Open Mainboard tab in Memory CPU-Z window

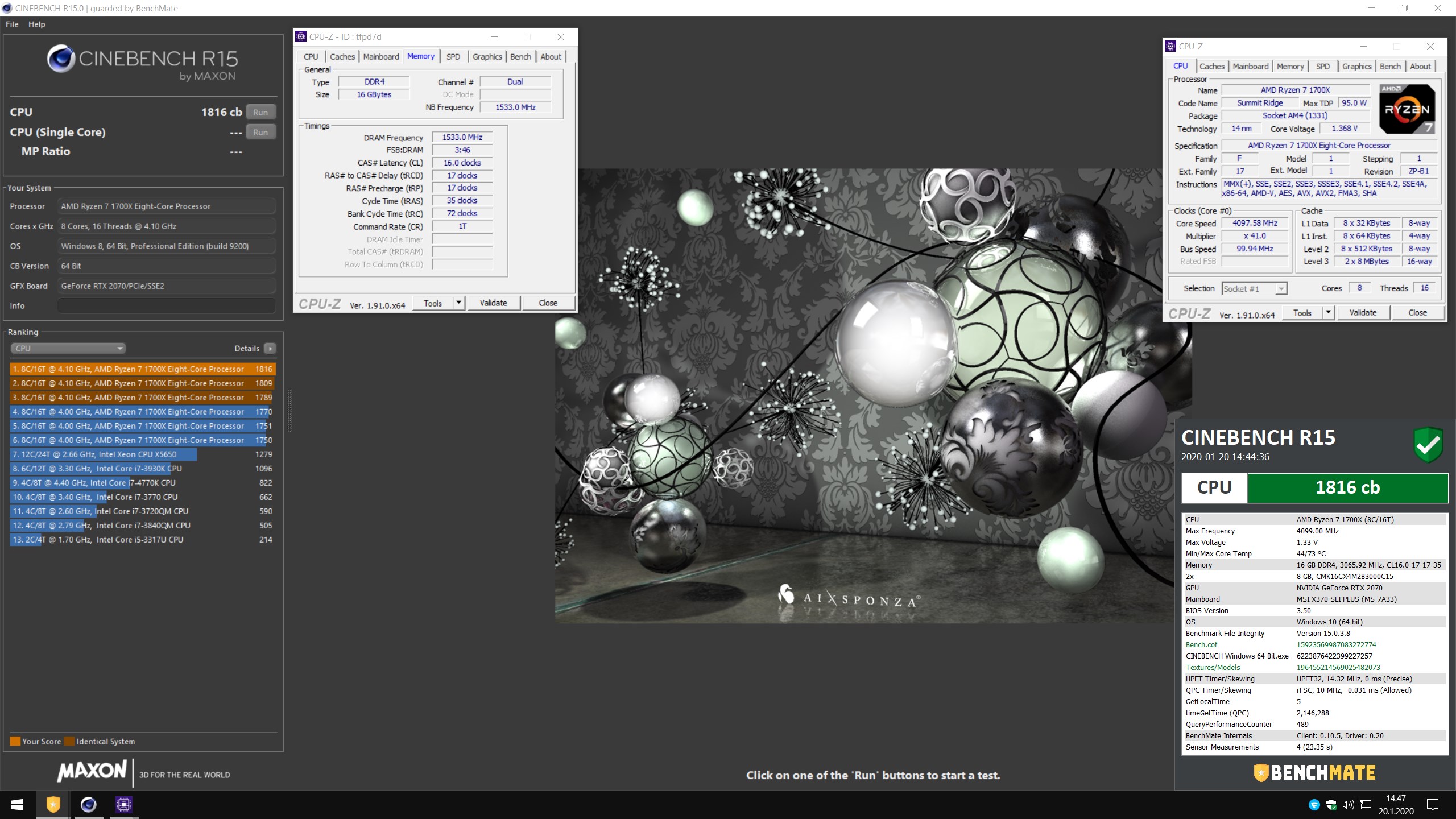[381, 57]
